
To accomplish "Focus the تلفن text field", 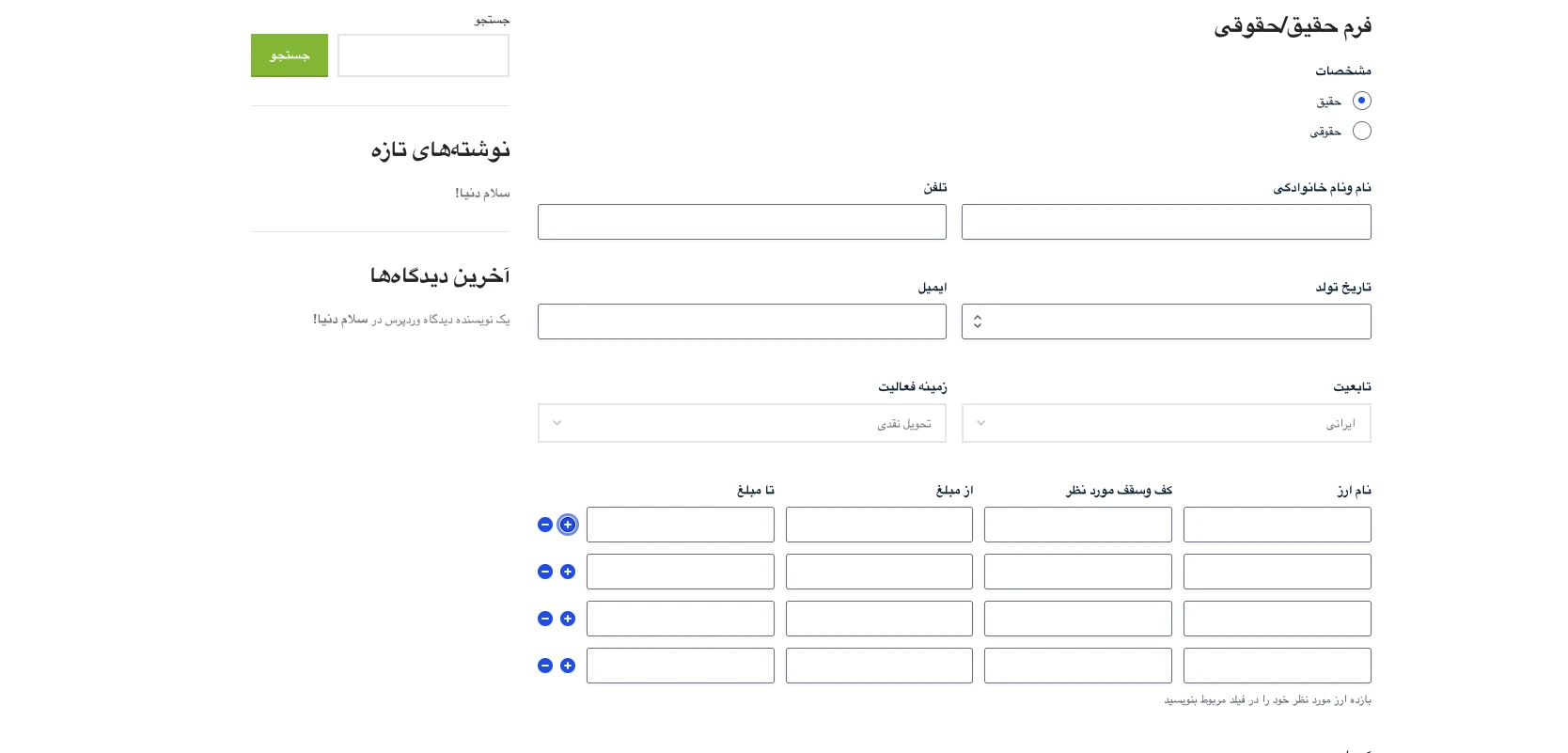I will click(742, 222).
